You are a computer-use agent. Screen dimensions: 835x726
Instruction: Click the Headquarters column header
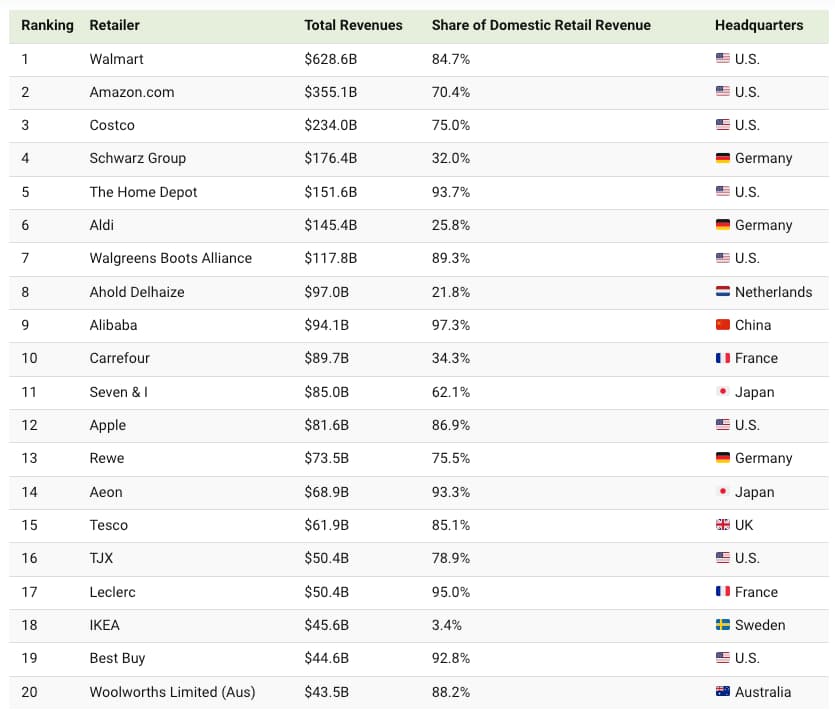pos(758,25)
